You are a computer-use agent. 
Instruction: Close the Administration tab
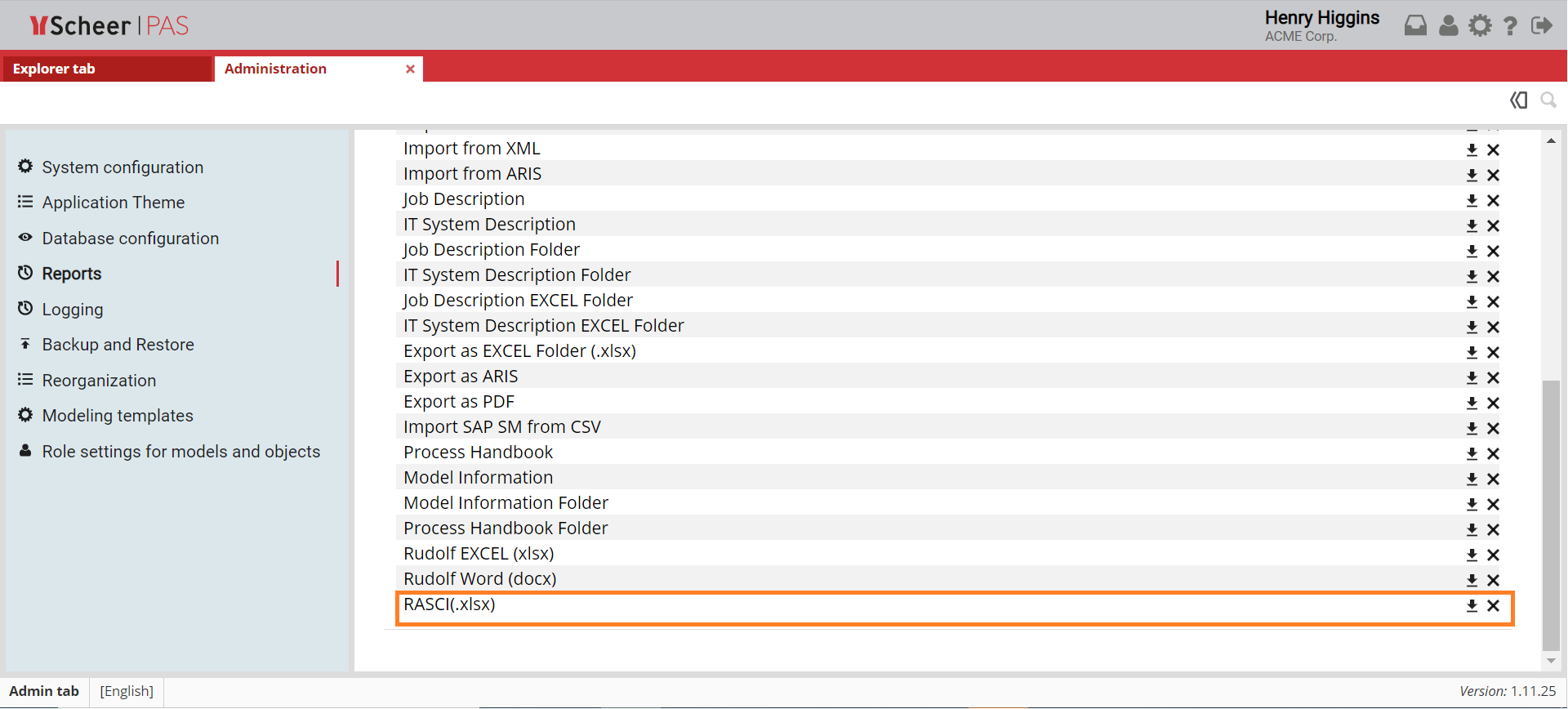(410, 69)
